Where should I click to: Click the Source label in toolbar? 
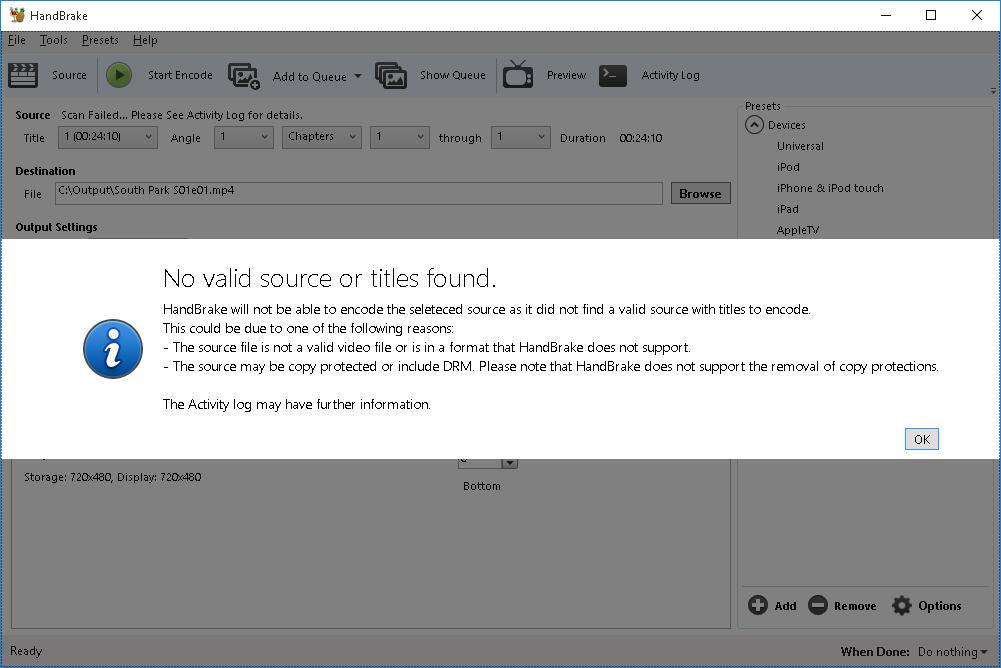click(69, 75)
